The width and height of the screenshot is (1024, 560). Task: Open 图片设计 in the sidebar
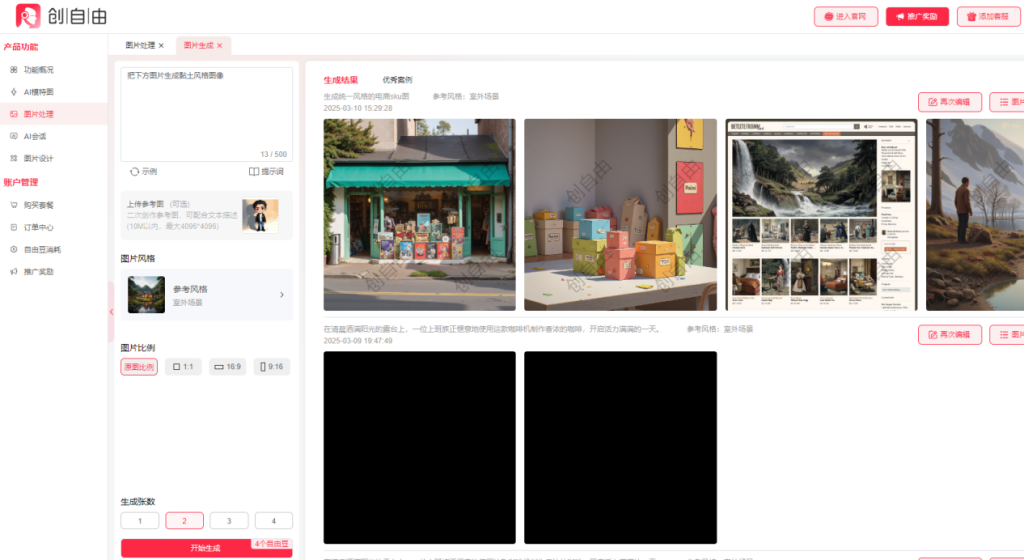click(x=38, y=158)
